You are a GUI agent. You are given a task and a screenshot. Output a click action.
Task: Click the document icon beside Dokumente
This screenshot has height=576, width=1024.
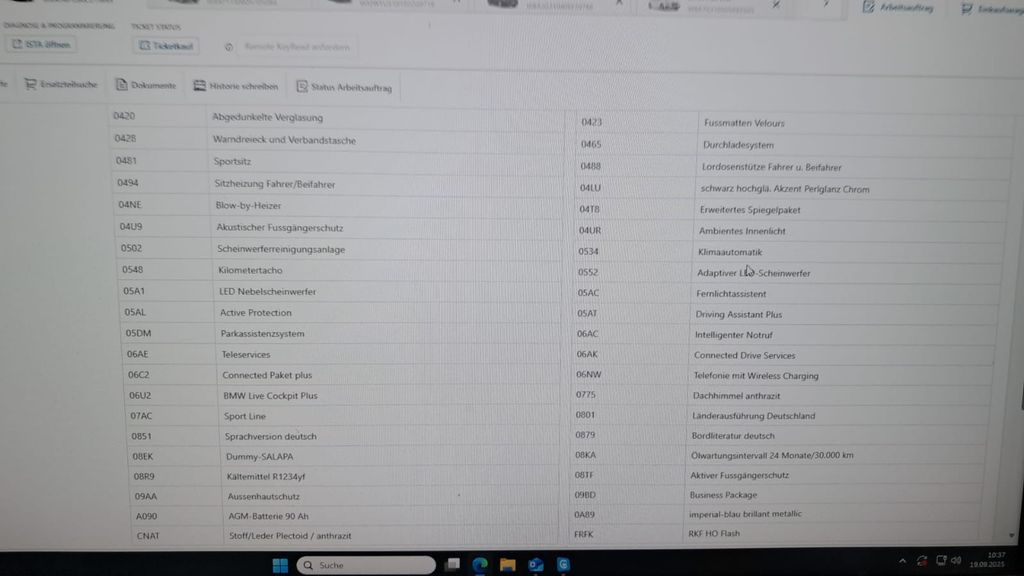pyautogui.click(x=121, y=85)
